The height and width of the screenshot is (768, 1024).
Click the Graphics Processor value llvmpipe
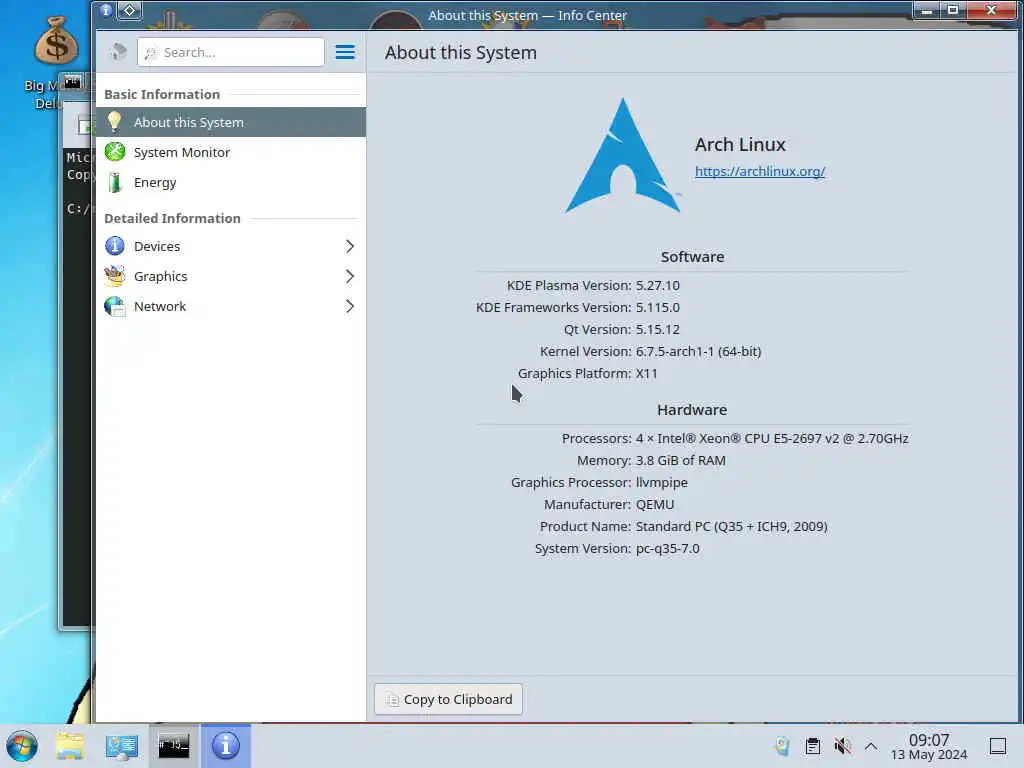click(x=662, y=483)
